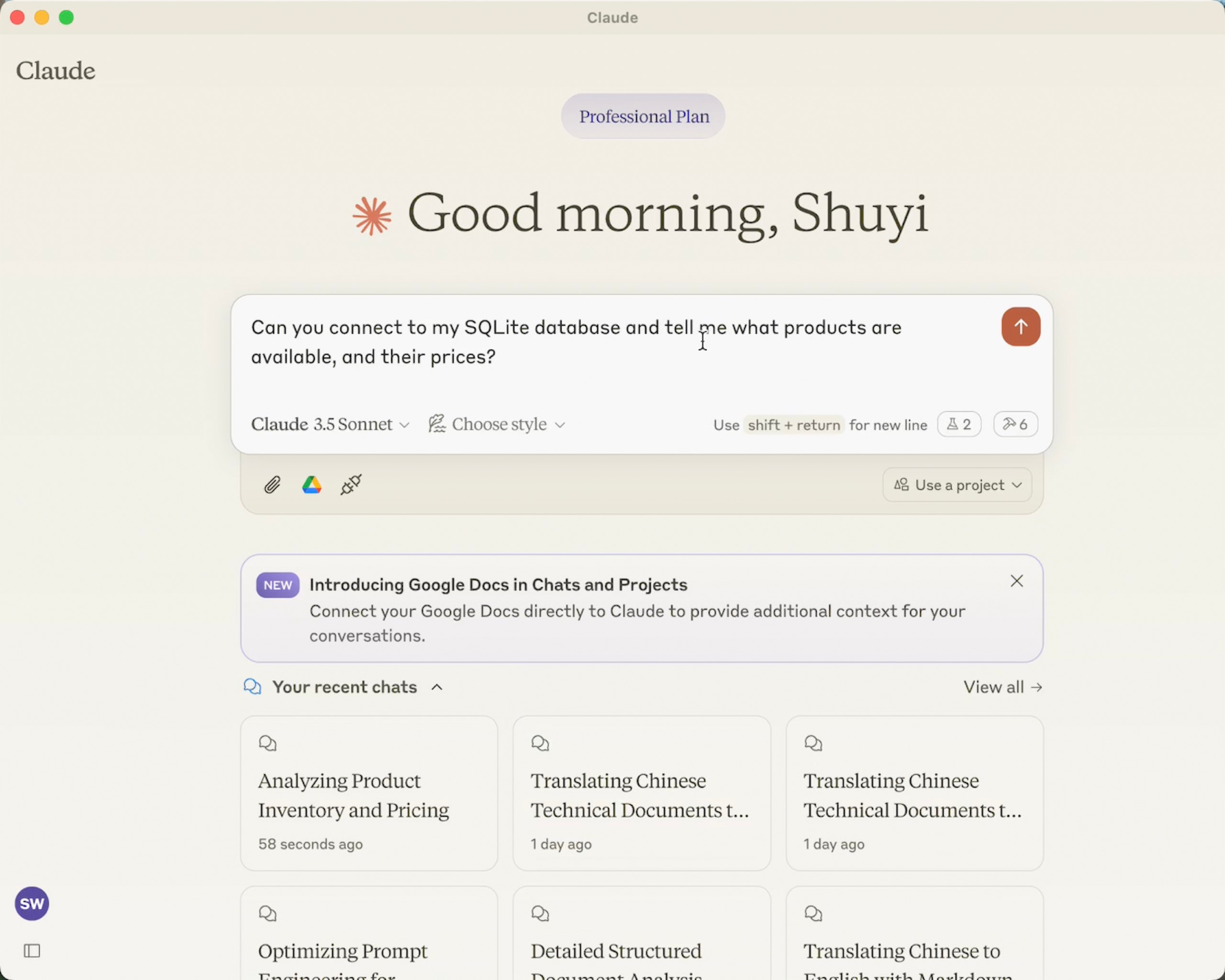The image size is (1225, 980).
Task: Open the Use a project dropdown
Action: (x=957, y=485)
